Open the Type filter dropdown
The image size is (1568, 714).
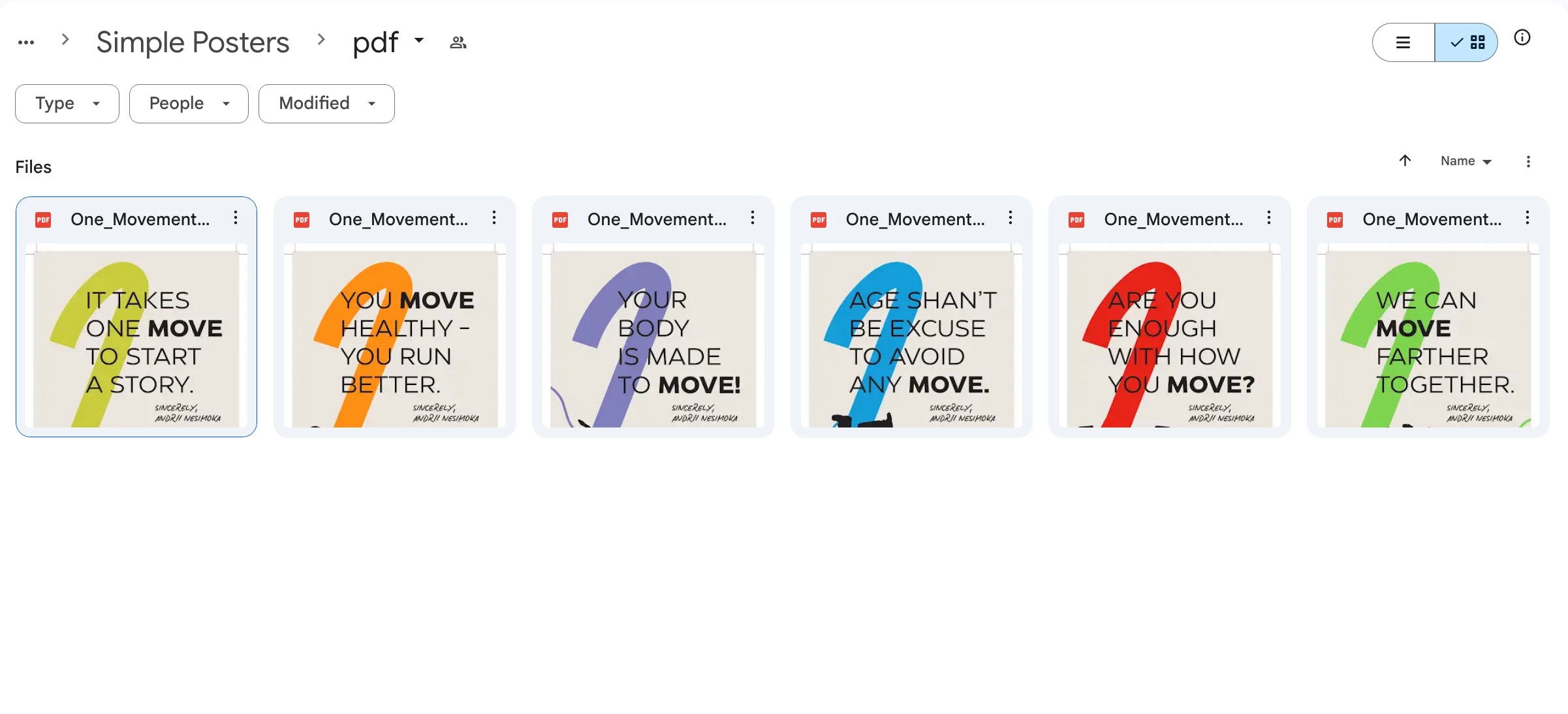pos(67,103)
